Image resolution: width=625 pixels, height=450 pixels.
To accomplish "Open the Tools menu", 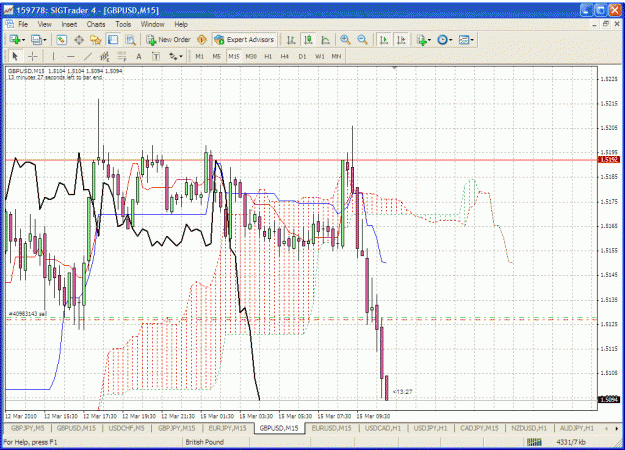I will click(x=123, y=24).
